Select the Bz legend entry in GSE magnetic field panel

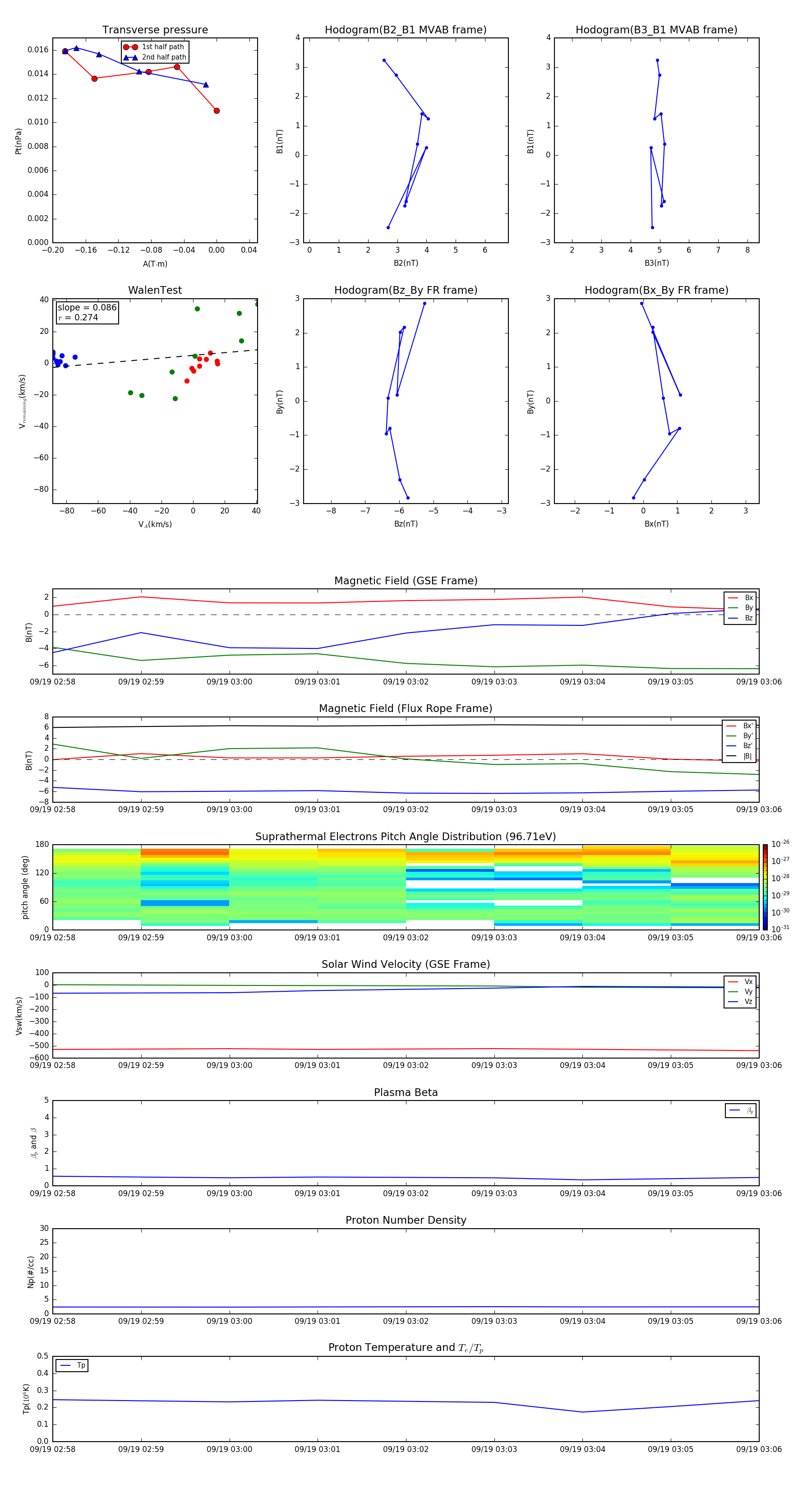(740, 618)
